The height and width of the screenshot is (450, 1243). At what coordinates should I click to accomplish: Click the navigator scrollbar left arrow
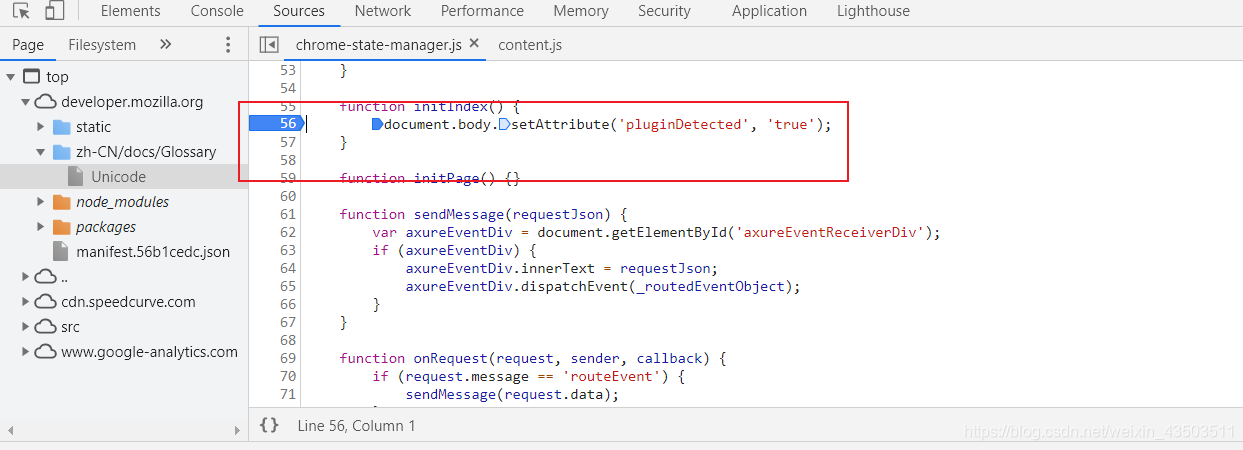pyautogui.click(x=10, y=430)
